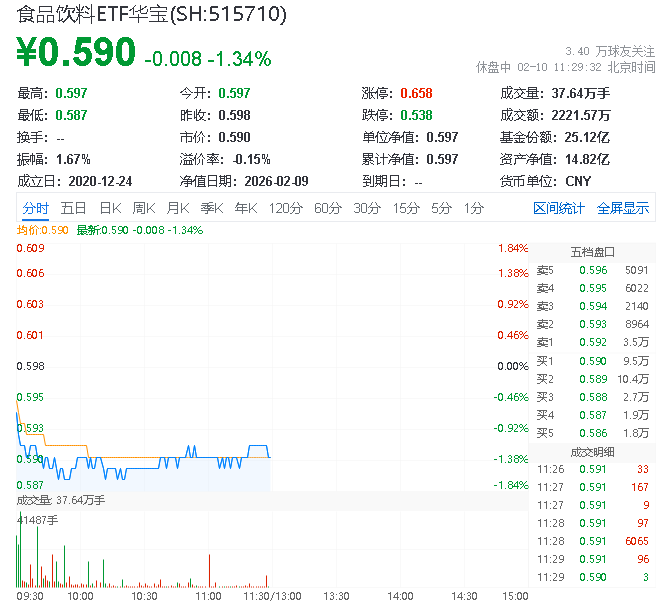Select the 11:28 trade with 6065 volume
This screenshot has width=656, height=615.
click(x=592, y=540)
